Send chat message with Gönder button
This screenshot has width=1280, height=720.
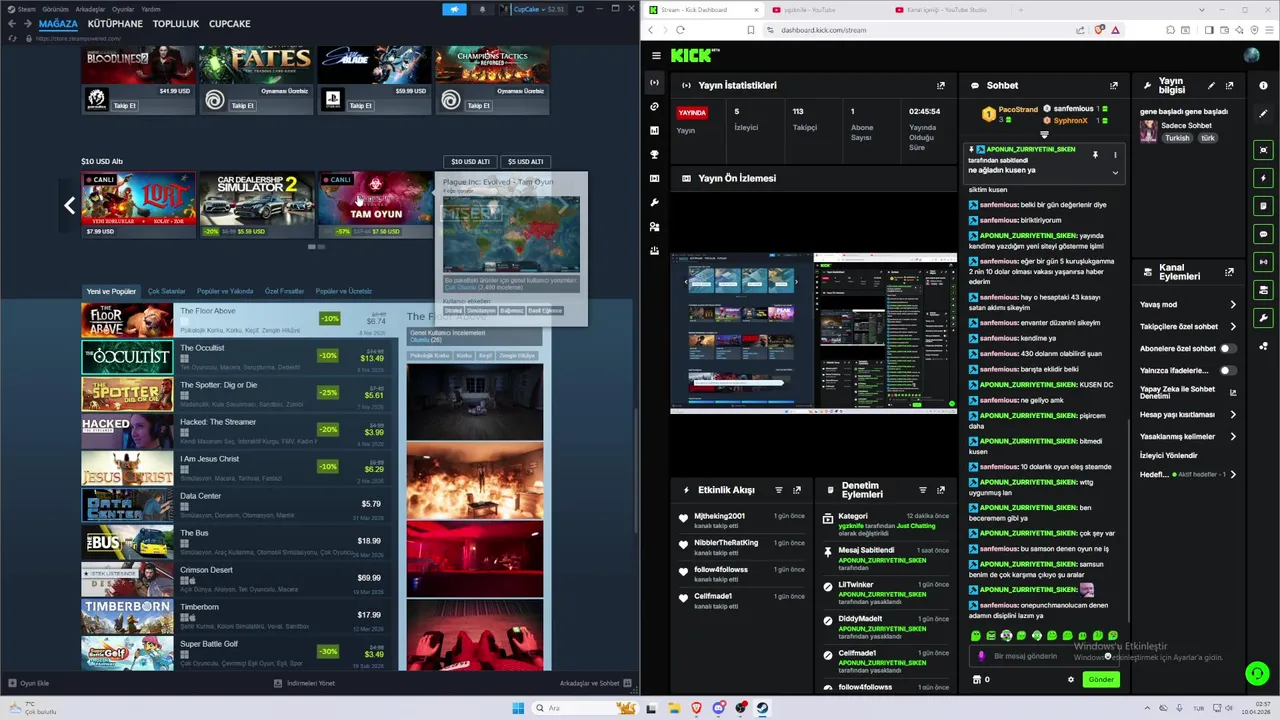click(1101, 680)
